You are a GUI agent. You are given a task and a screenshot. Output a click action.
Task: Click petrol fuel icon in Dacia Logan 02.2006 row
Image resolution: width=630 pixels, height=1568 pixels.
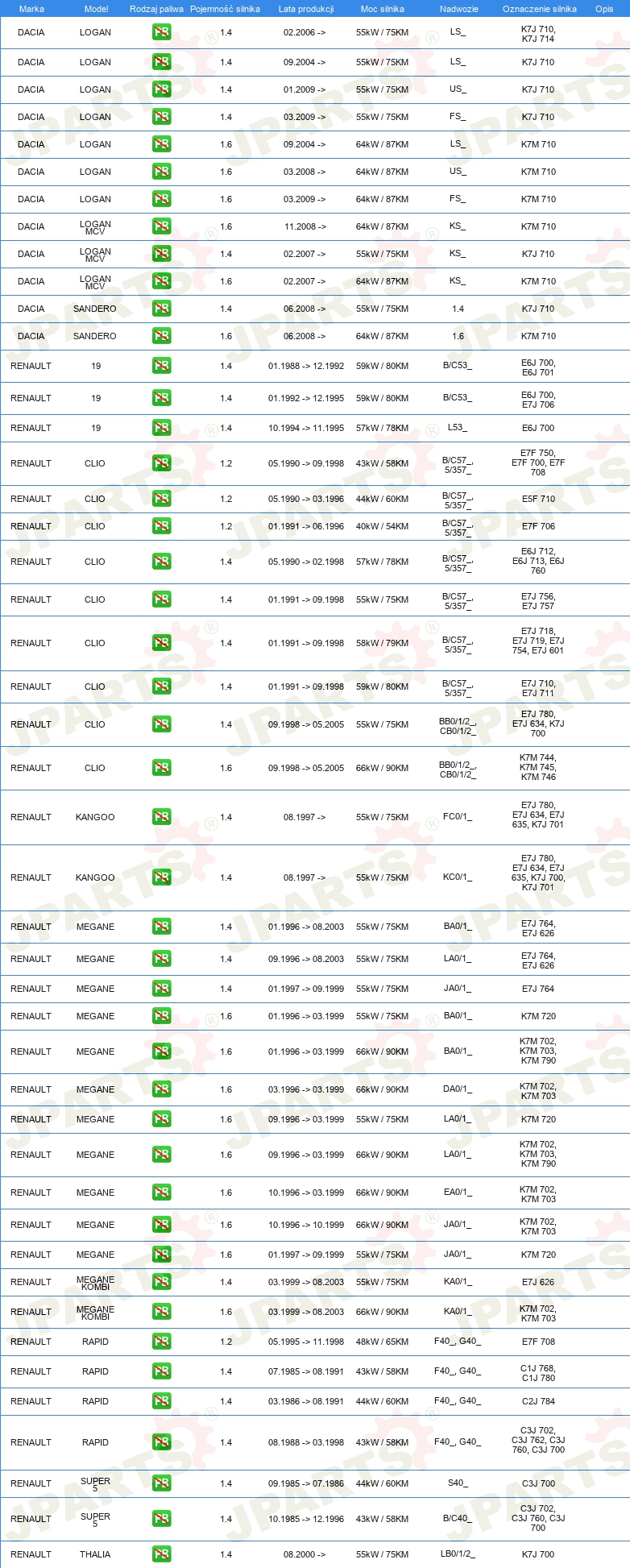click(162, 33)
